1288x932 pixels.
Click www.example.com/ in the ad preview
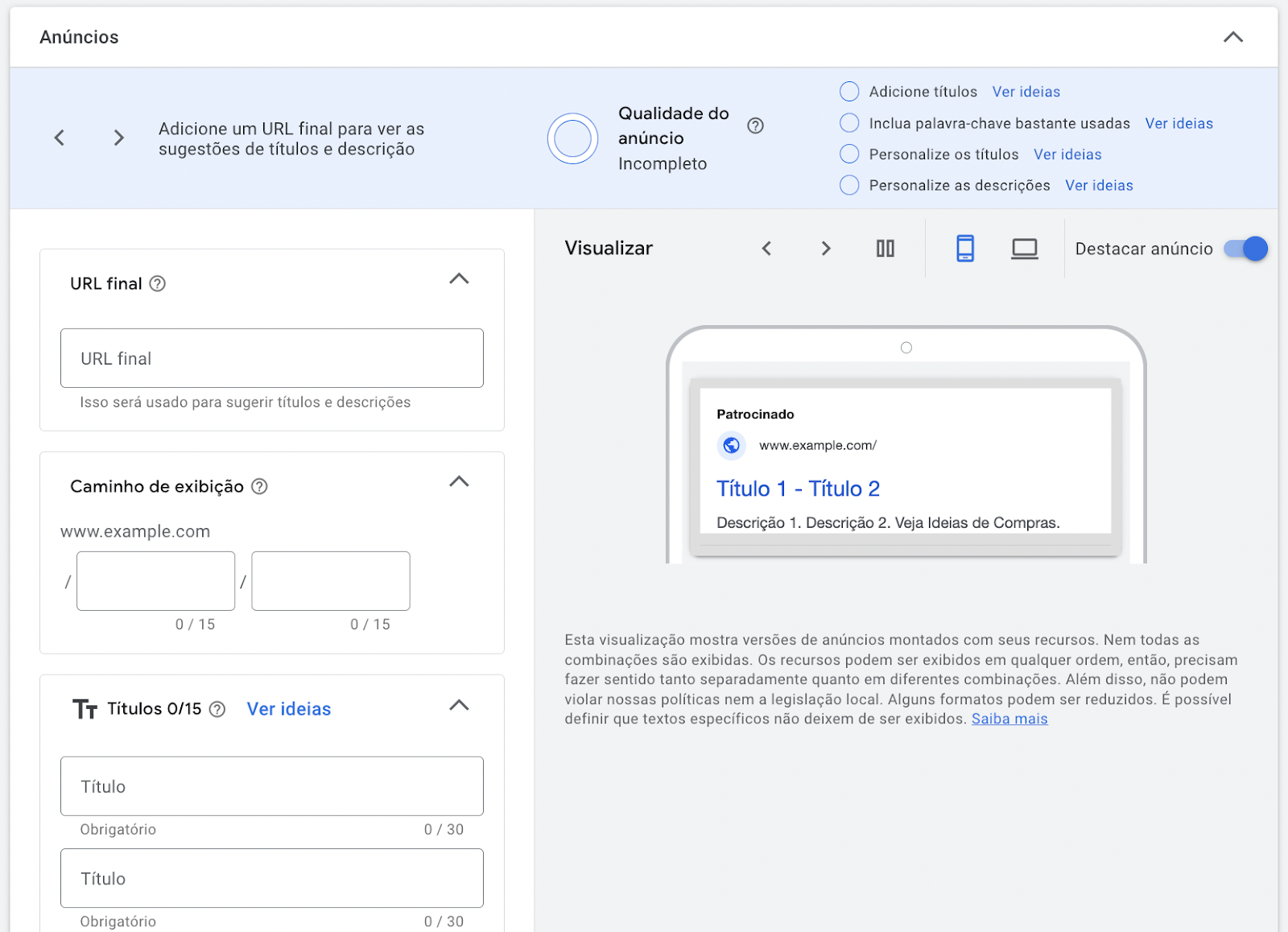click(x=818, y=445)
